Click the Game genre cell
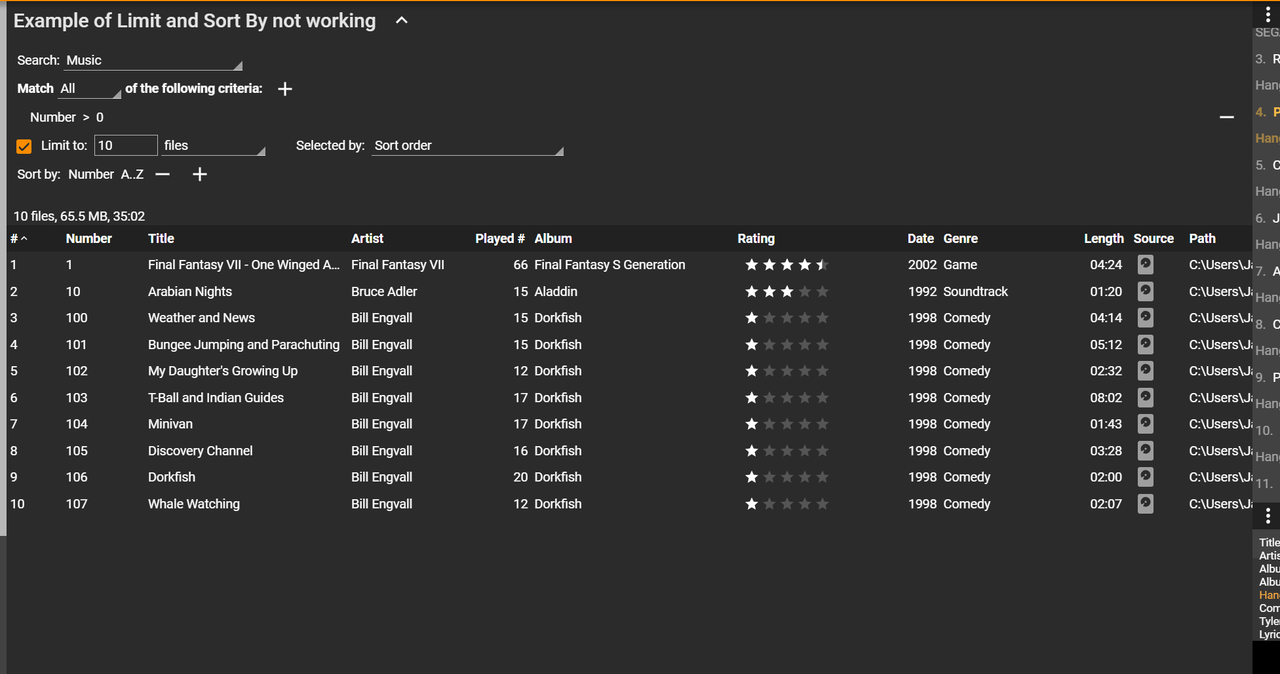The image size is (1280, 674). click(960, 265)
